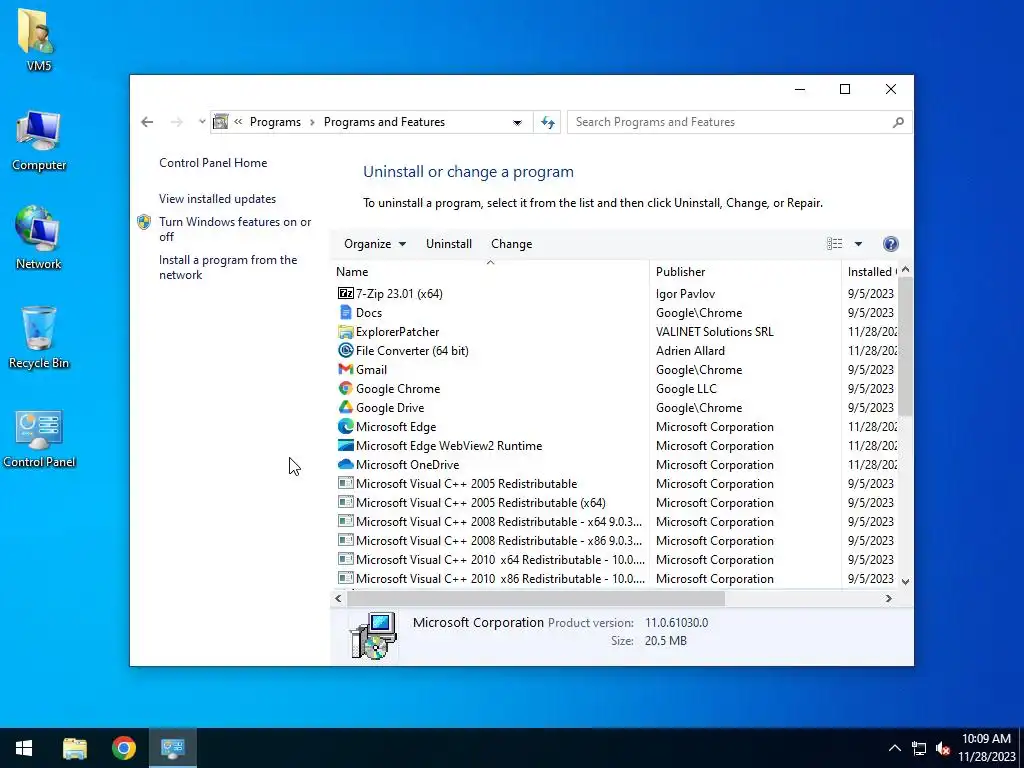Launch Chrome from the taskbar
Screen dimensions: 1024x768
point(123,748)
